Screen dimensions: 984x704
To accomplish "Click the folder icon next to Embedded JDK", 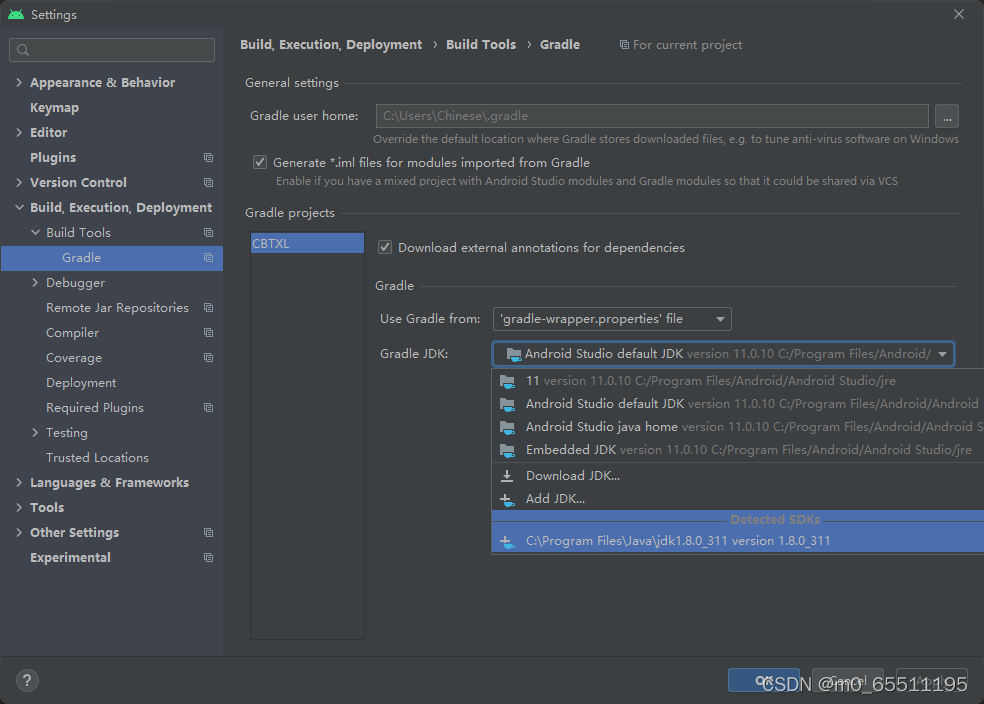I will click(507, 450).
